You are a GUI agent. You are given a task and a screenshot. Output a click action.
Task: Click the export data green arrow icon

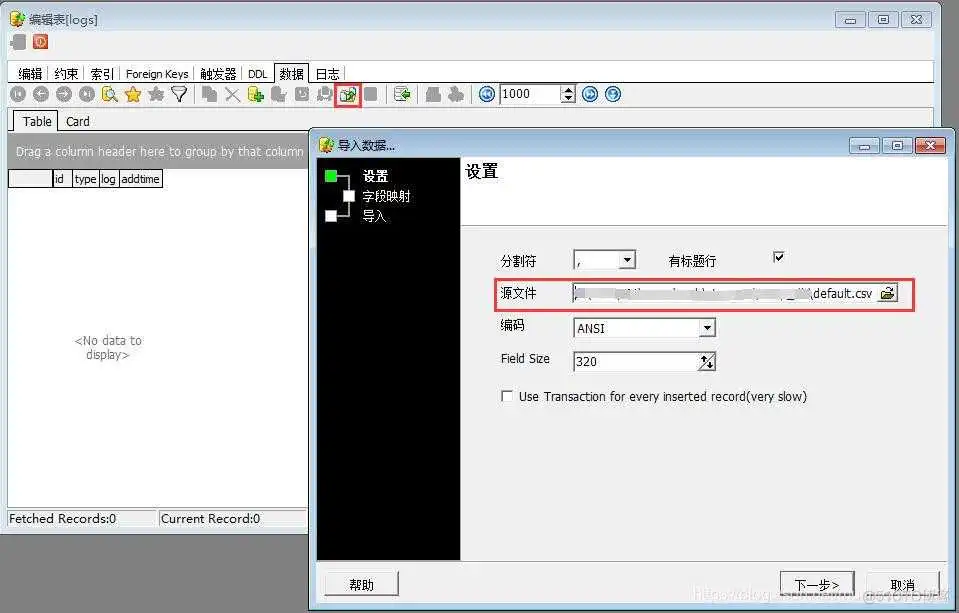pyautogui.click(x=402, y=94)
